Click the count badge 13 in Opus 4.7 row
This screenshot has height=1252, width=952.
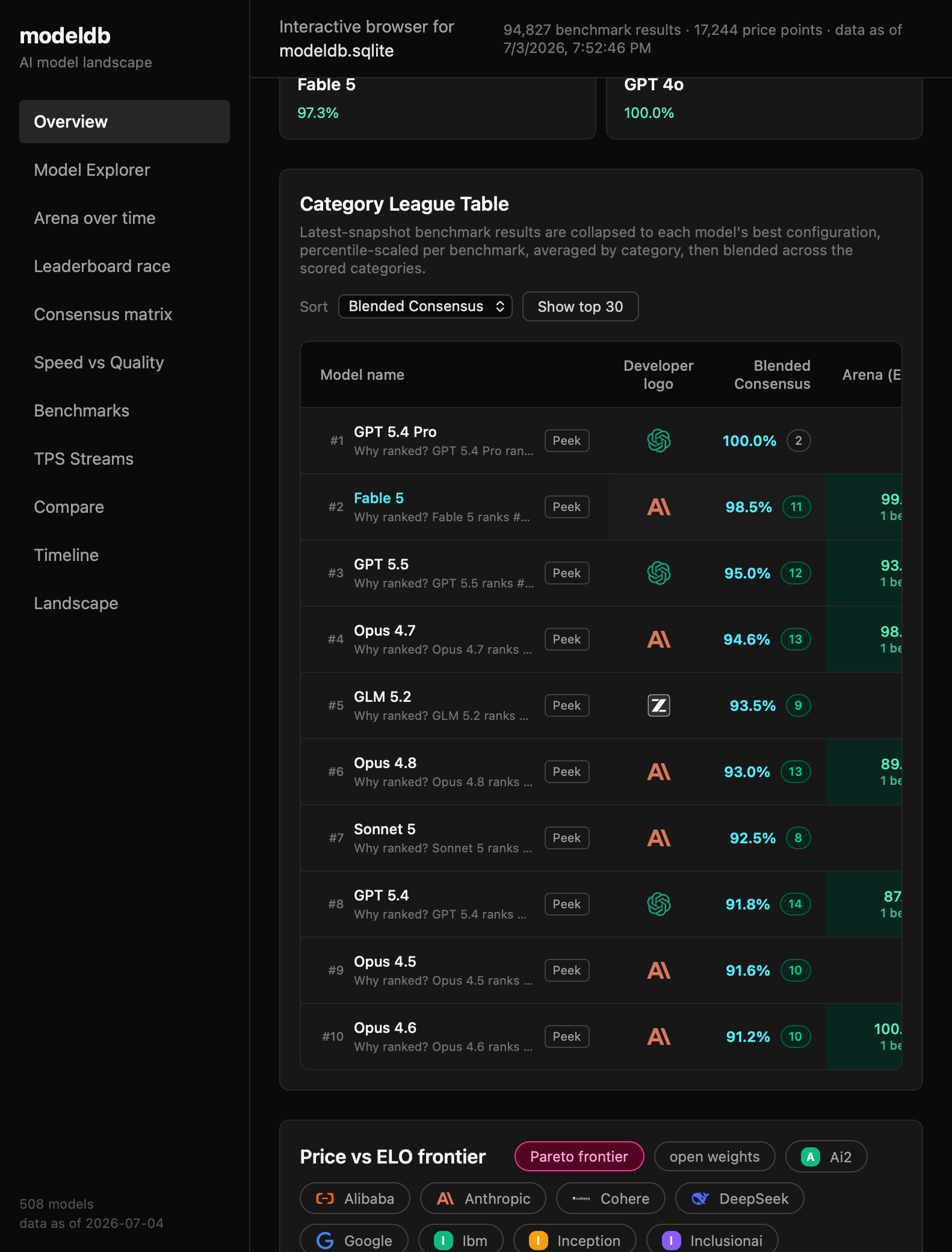point(796,639)
